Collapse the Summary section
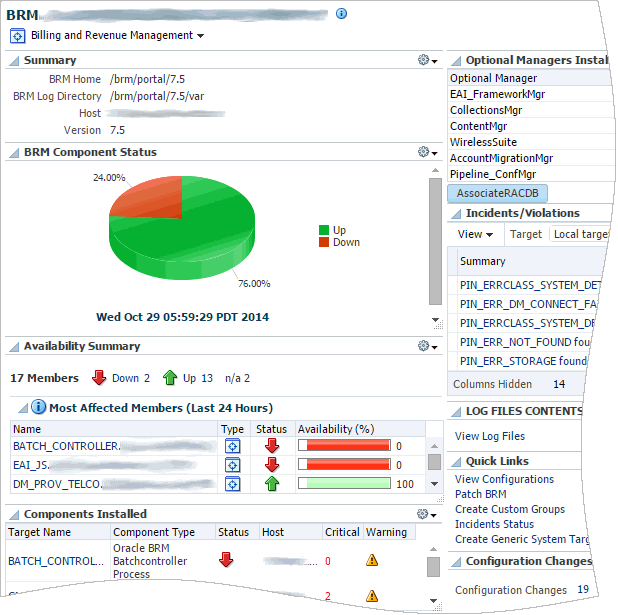 (14, 61)
